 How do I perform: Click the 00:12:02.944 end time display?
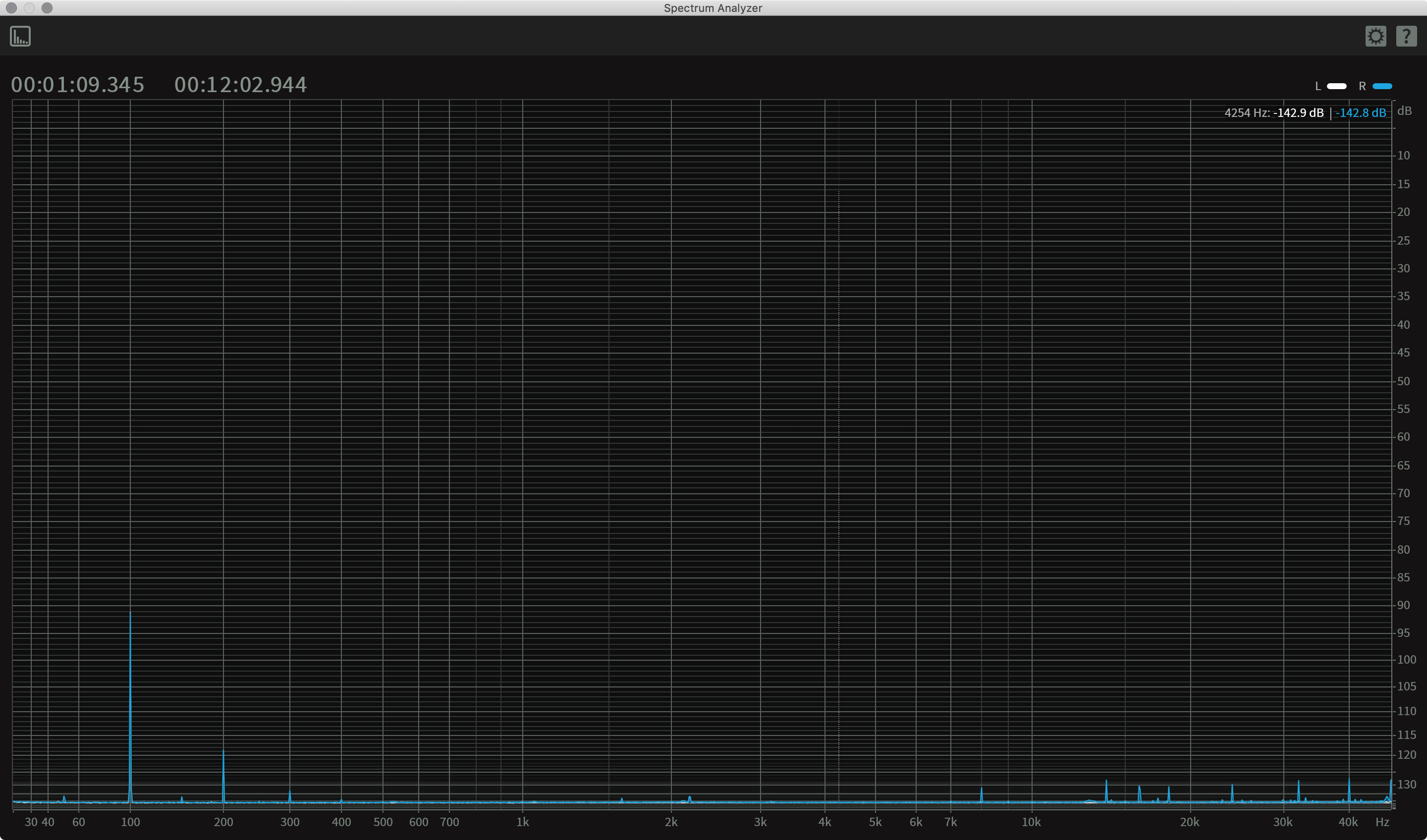(240, 85)
